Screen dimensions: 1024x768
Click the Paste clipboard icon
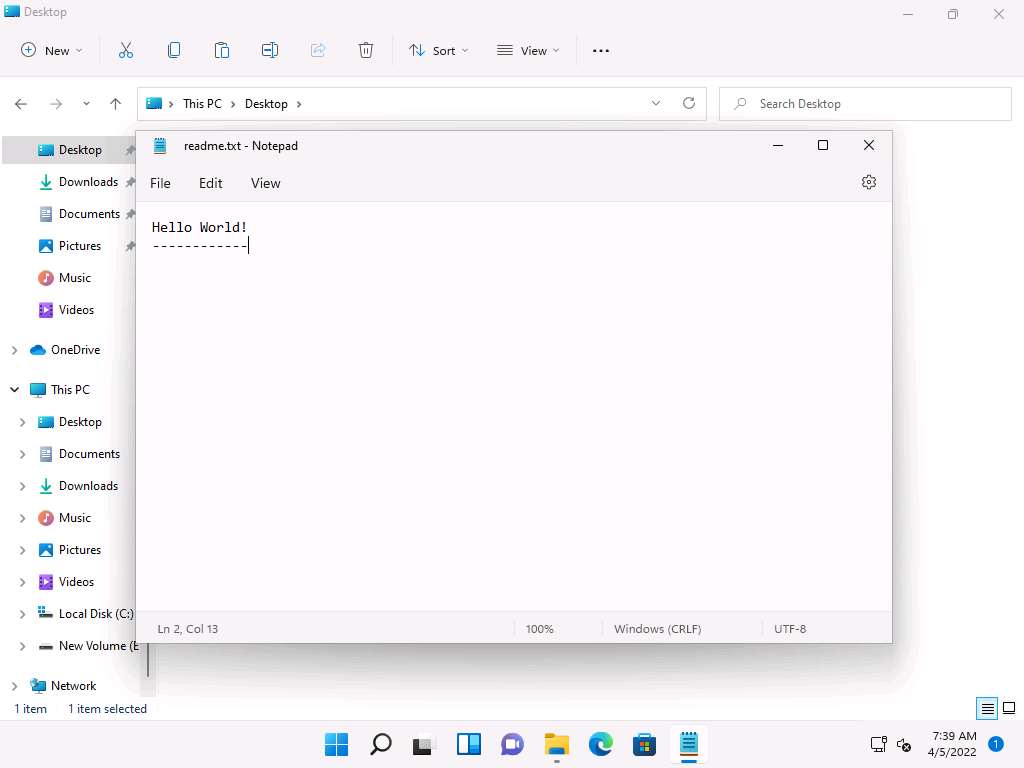point(222,50)
